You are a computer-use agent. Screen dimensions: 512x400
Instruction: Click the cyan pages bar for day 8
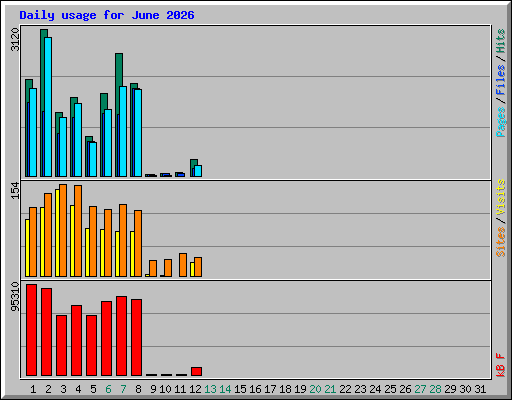pos(138,133)
